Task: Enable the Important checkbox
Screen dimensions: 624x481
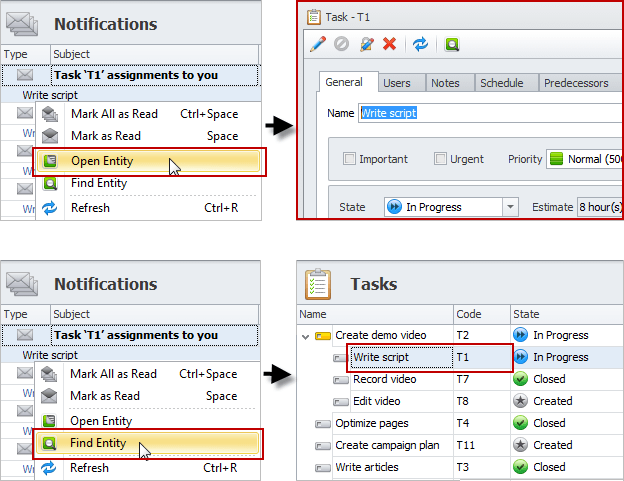Action: click(x=350, y=159)
